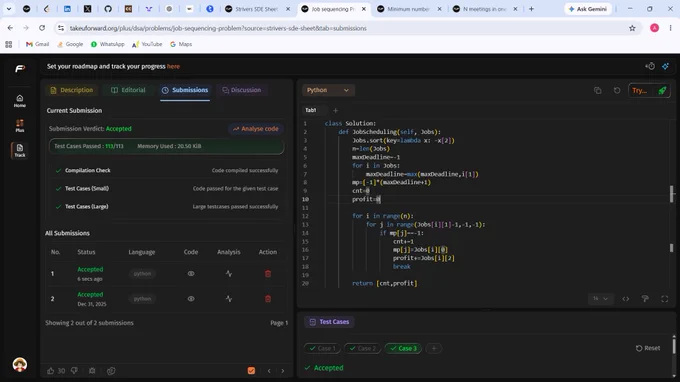
Task: Click the code editor vertical scrollbar
Action: (671, 194)
